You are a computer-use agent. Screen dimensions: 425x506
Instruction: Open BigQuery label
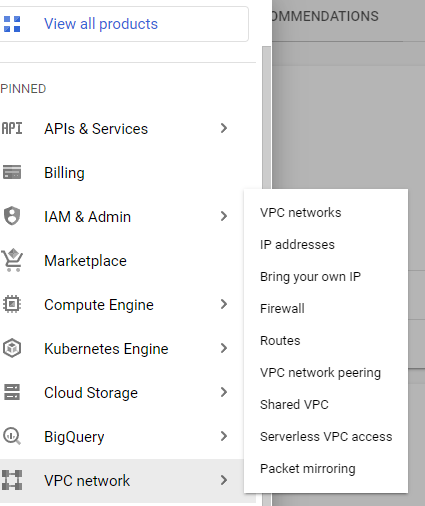pyautogui.click(x=74, y=437)
